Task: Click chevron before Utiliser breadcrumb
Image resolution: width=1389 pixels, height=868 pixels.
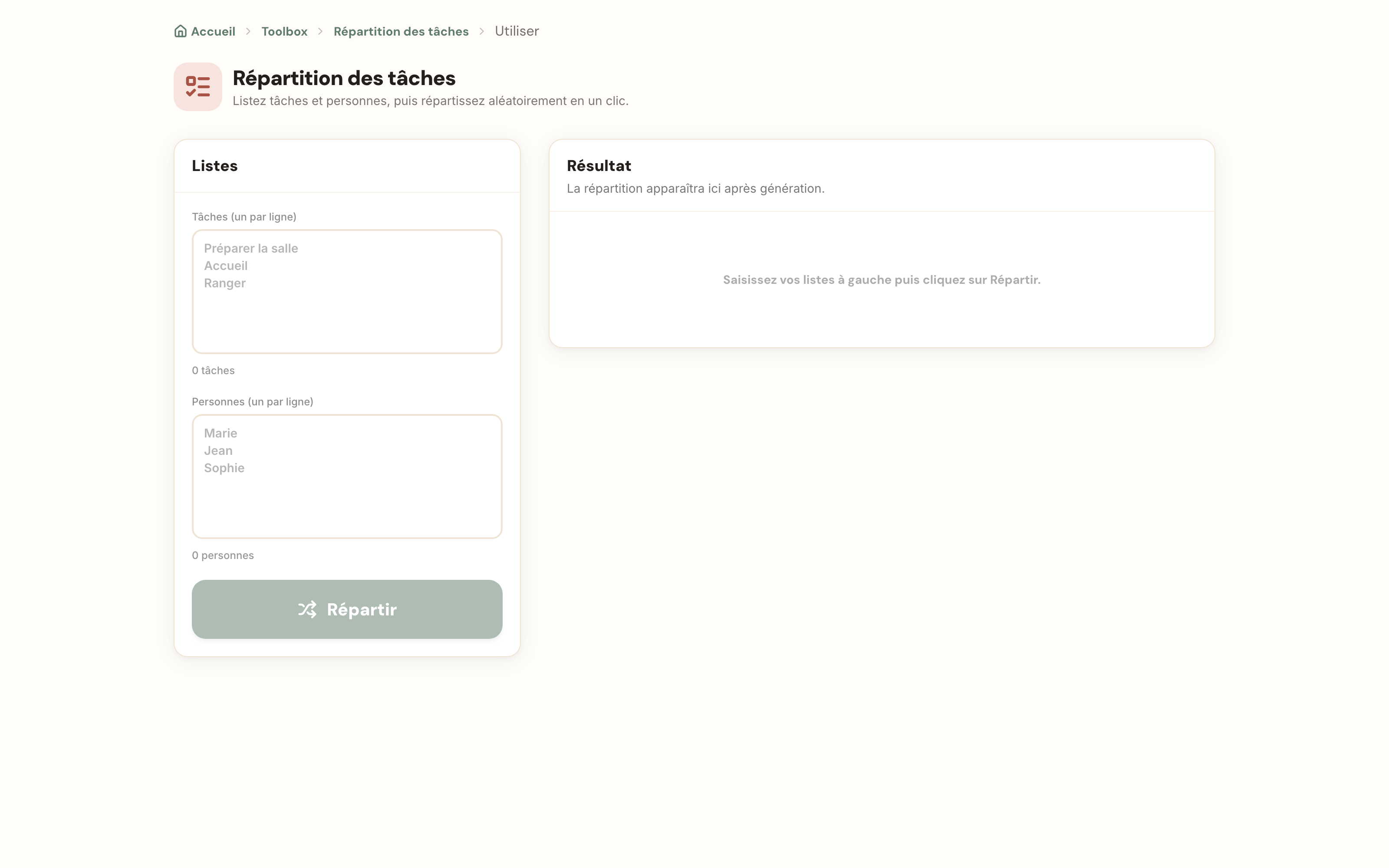Action: 482,31
